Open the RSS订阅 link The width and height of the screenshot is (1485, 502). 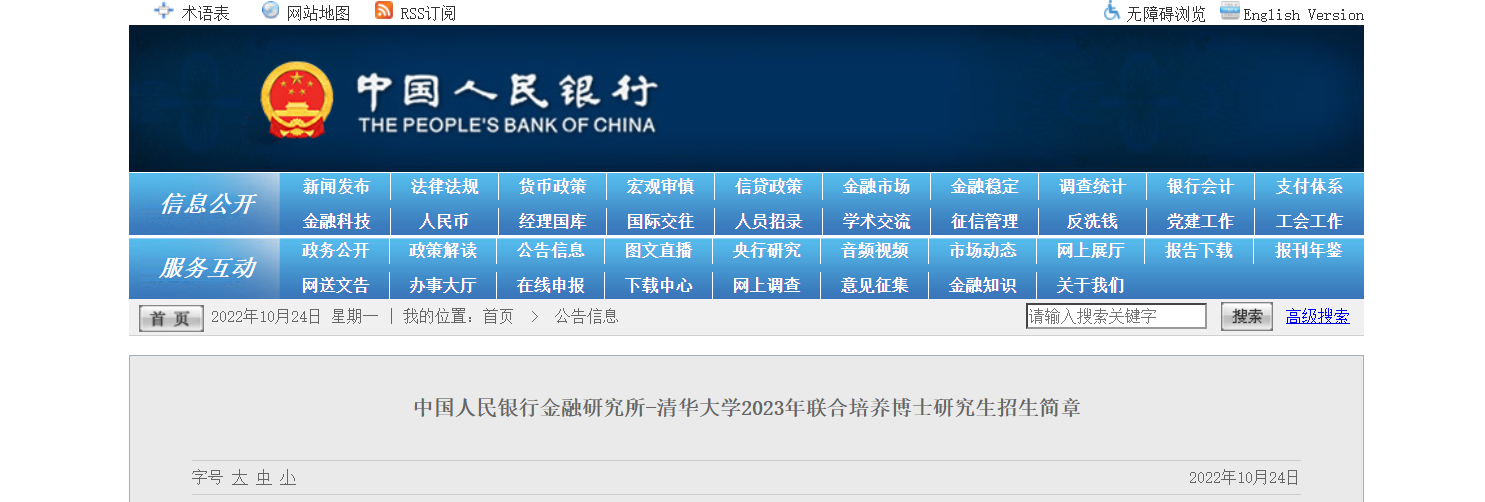[x=428, y=13]
